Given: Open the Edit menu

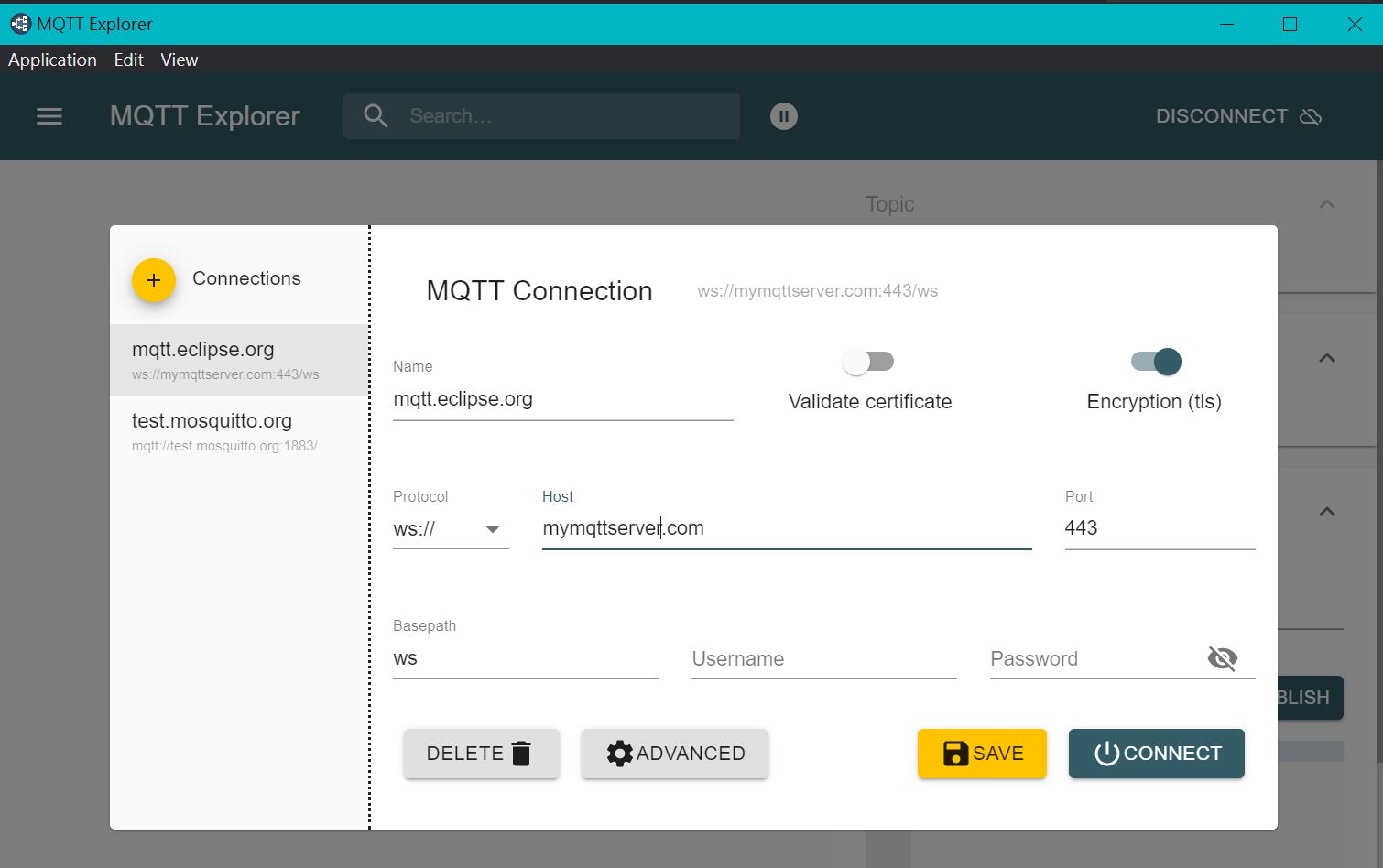Looking at the screenshot, I should pos(128,60).
